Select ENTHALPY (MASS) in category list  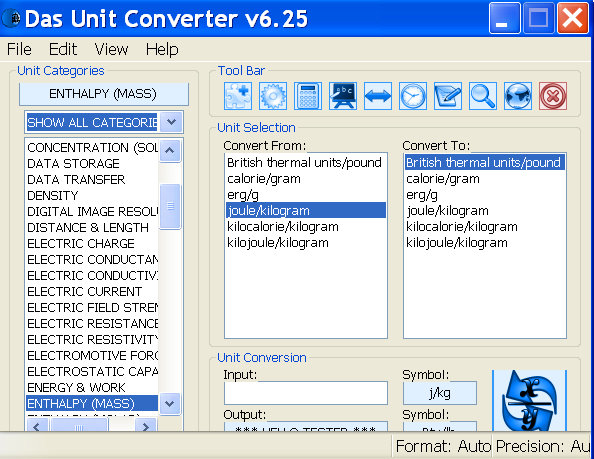(92, 403)
